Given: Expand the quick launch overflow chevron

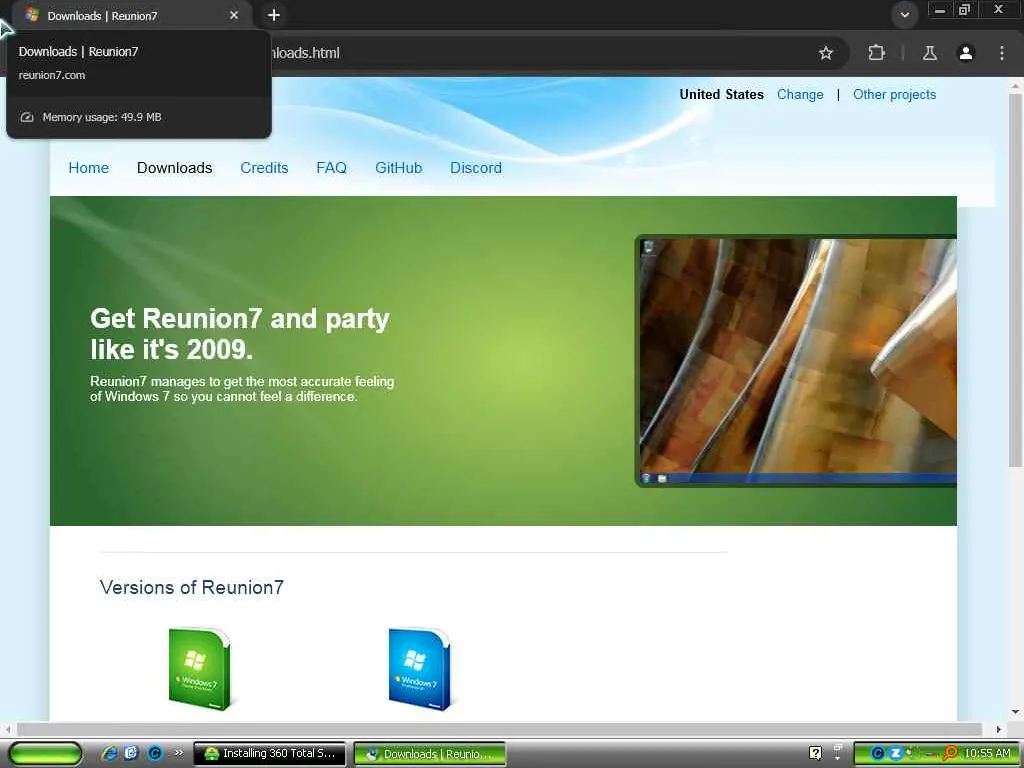Looking at the screenshot, I should pos(179,753).
